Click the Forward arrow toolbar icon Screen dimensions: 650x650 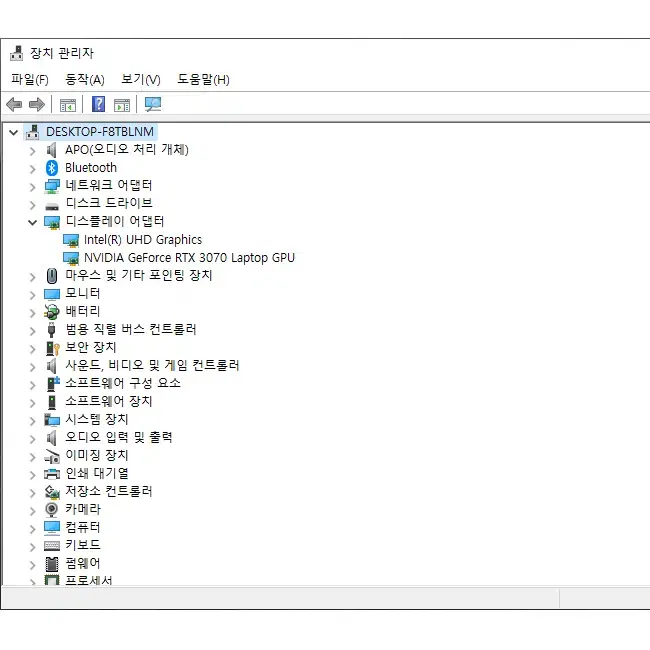tap(37, 104)
